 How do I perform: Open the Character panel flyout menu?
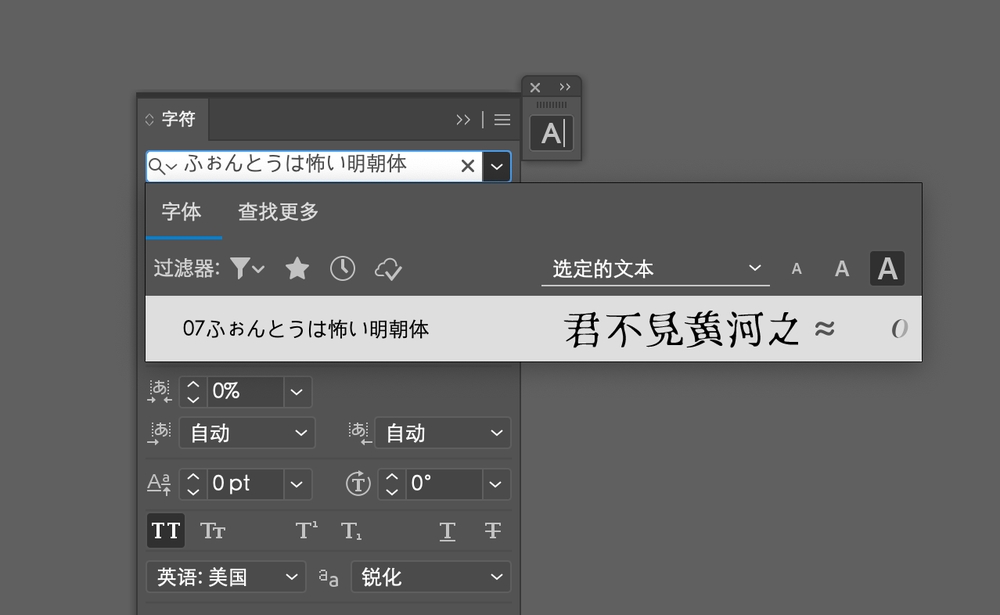pos(503,119)
